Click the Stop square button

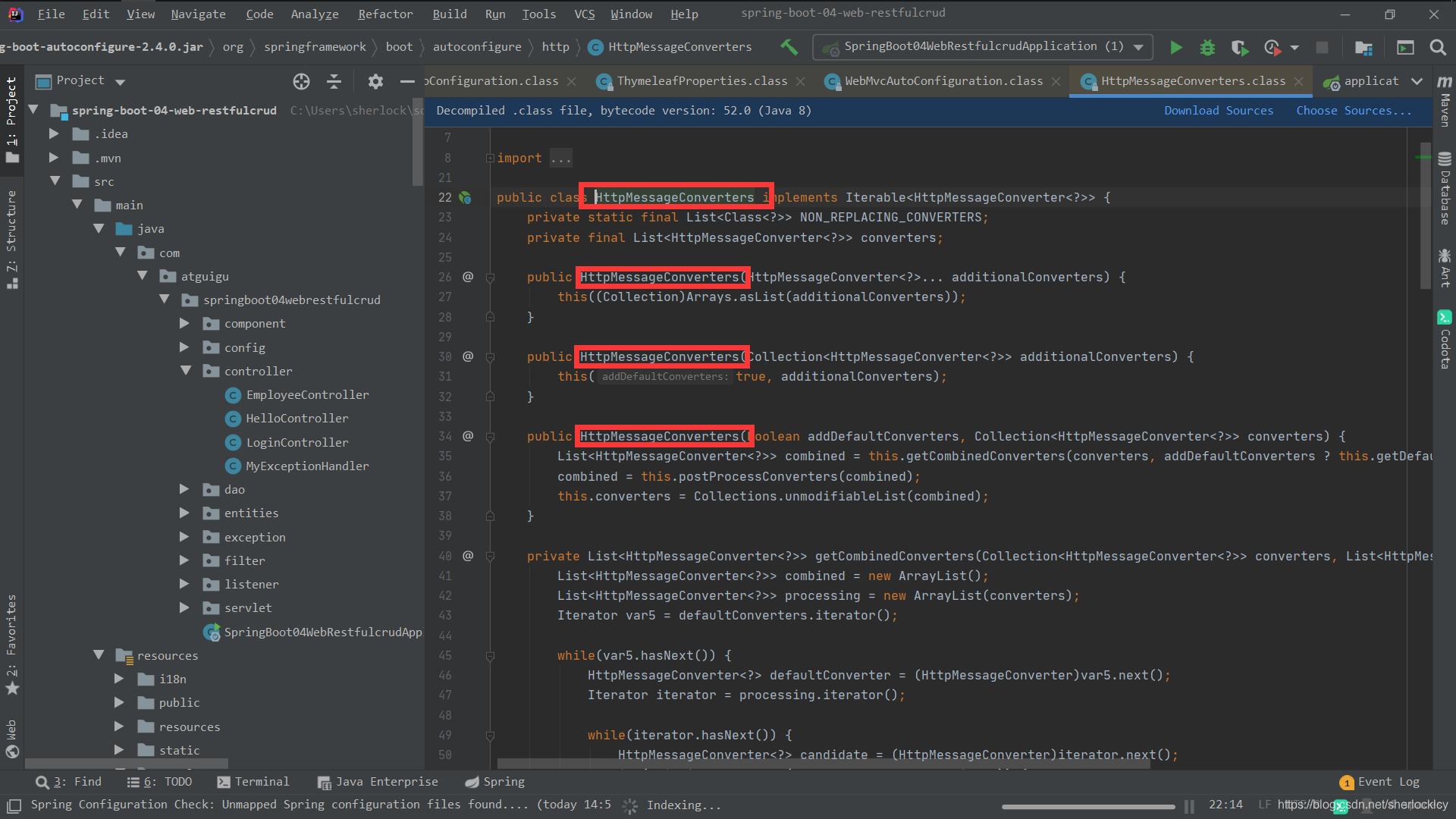coord(1322,47)
